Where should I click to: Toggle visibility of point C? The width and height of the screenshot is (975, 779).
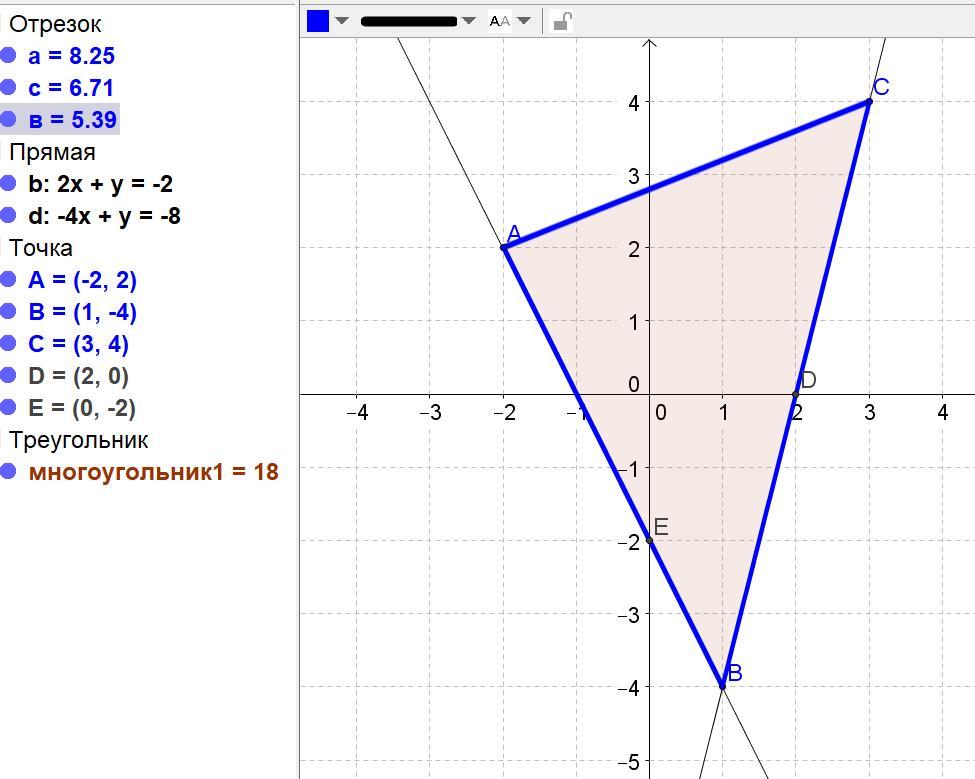[8, 343]
